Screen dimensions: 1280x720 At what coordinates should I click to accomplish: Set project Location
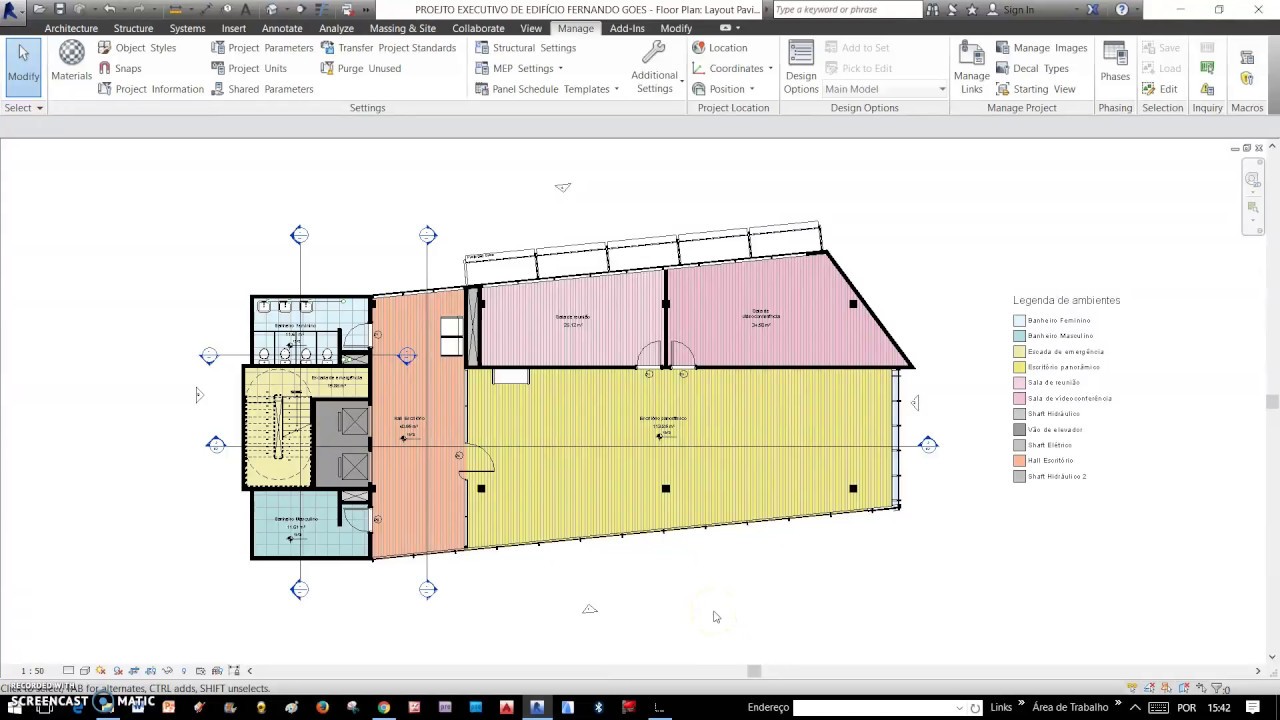point(719,47)
